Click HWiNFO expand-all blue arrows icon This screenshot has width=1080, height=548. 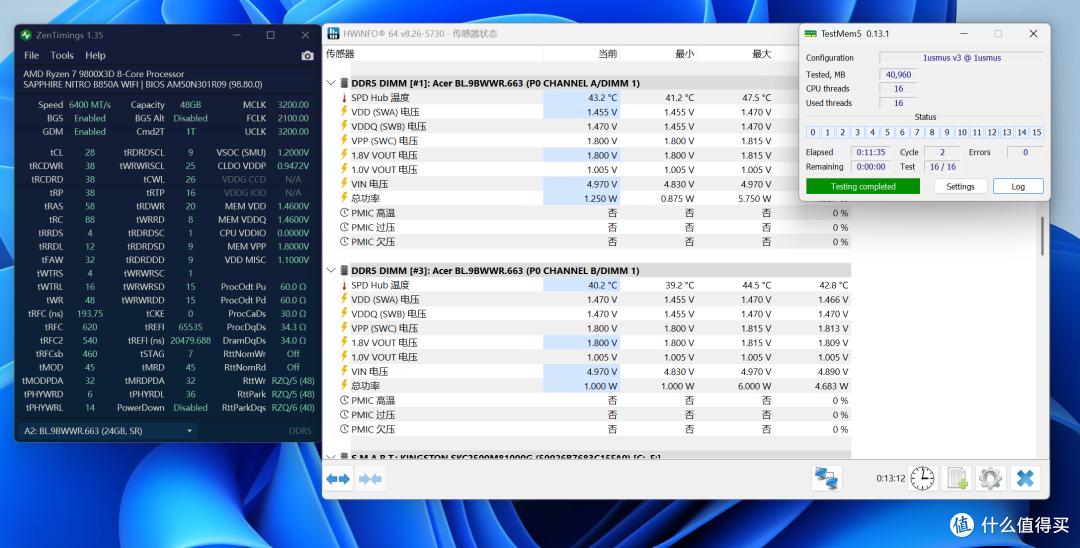(x=338, y=478)
